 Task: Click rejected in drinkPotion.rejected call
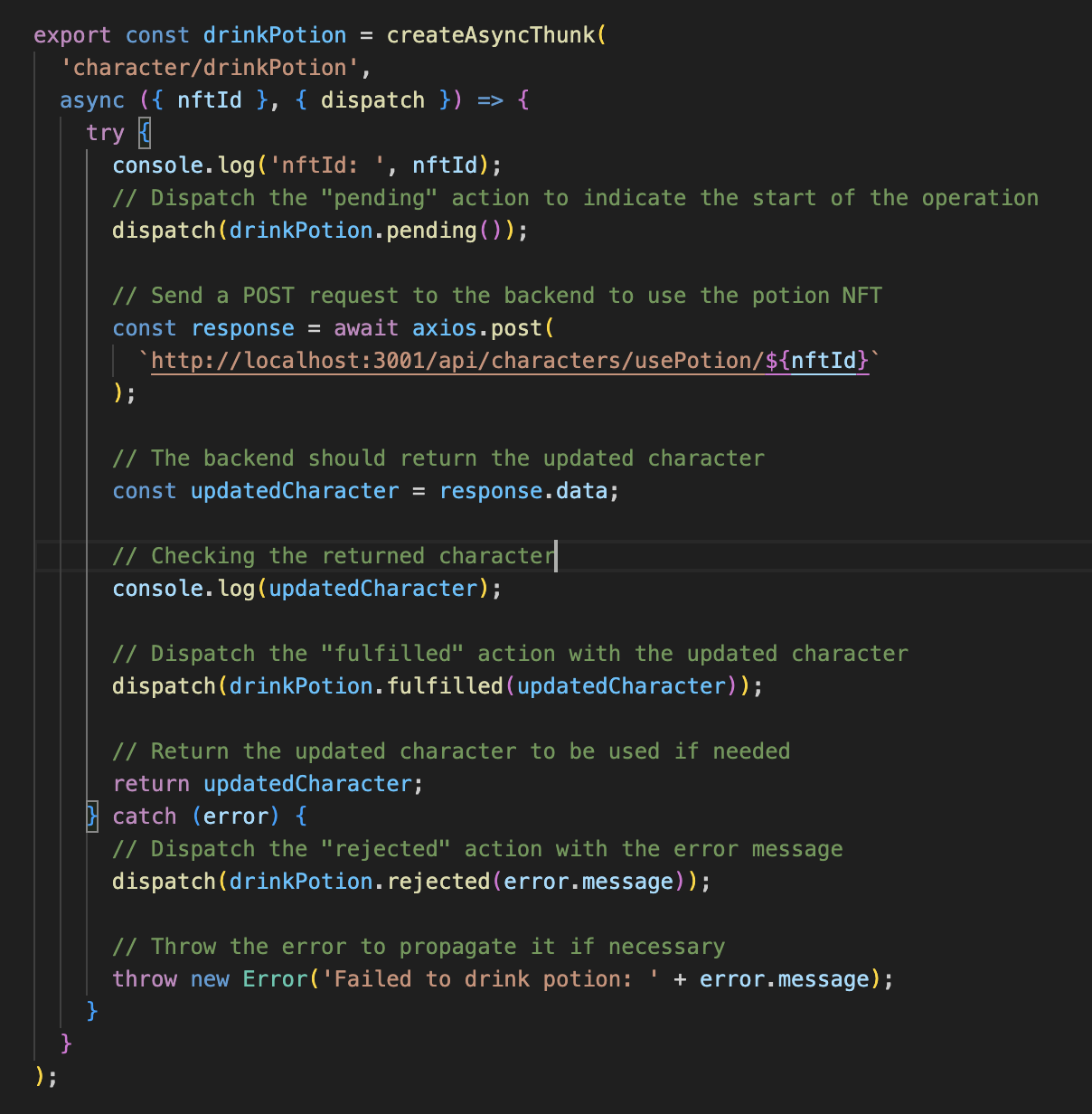[438, 882]
